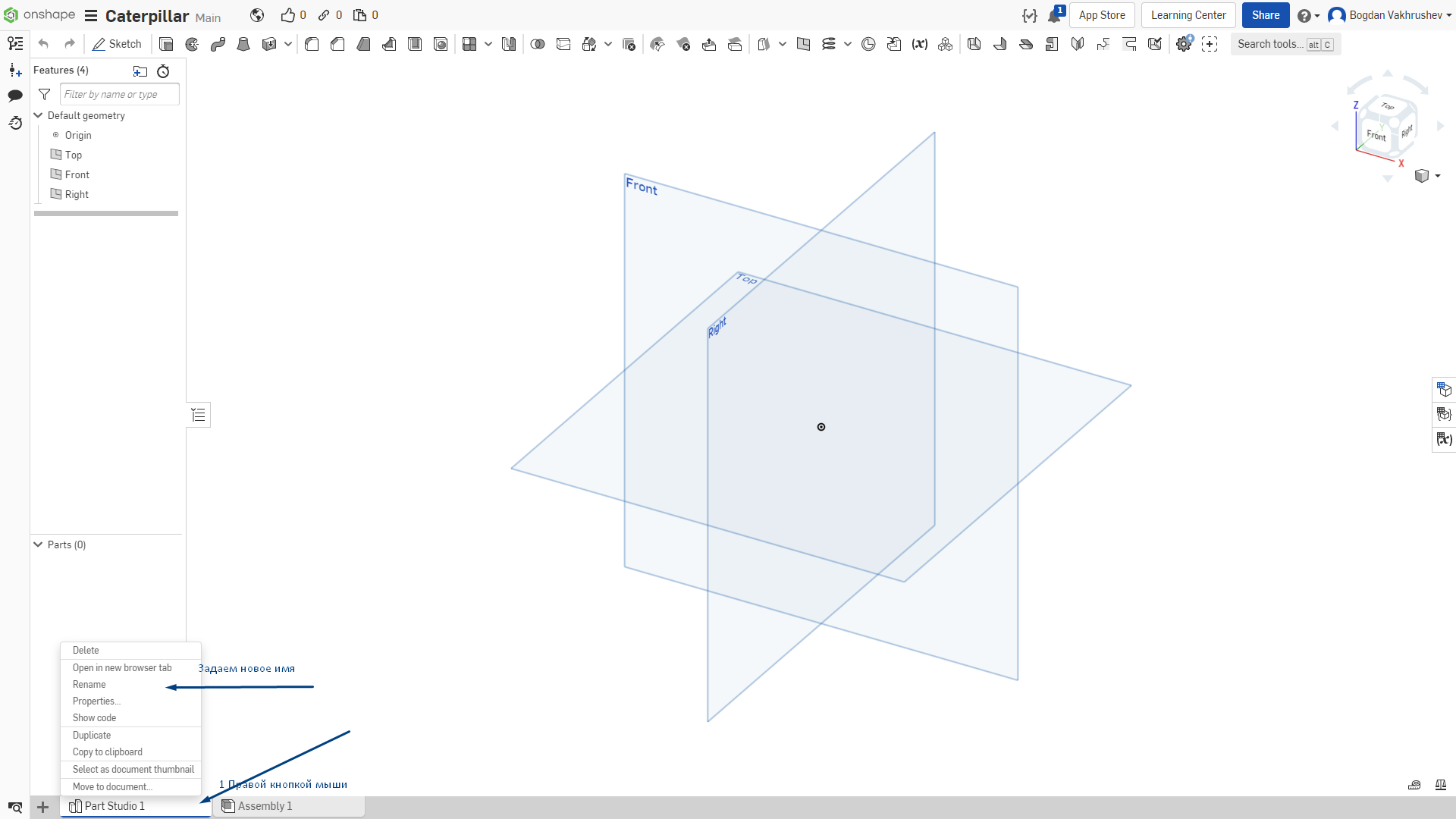
Task: Select the Front plane in feature tree
Action: [77, 174]
